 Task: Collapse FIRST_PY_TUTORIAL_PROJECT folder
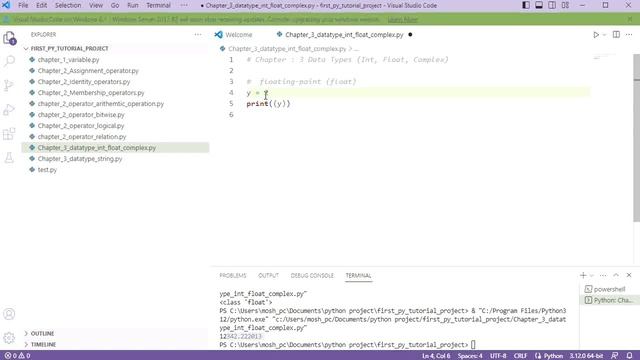click(x=69, y=49)
